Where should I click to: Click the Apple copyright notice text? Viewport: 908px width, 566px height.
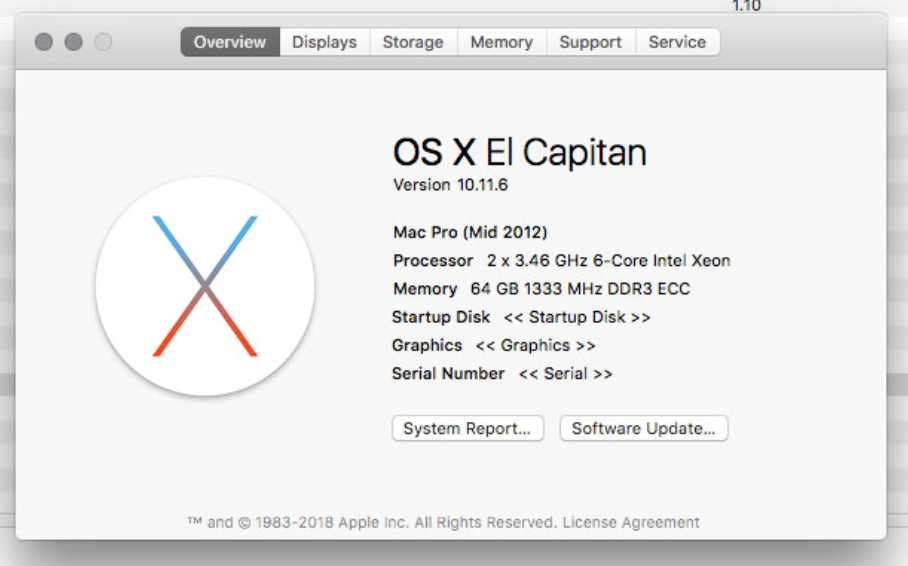click(372, 523)
